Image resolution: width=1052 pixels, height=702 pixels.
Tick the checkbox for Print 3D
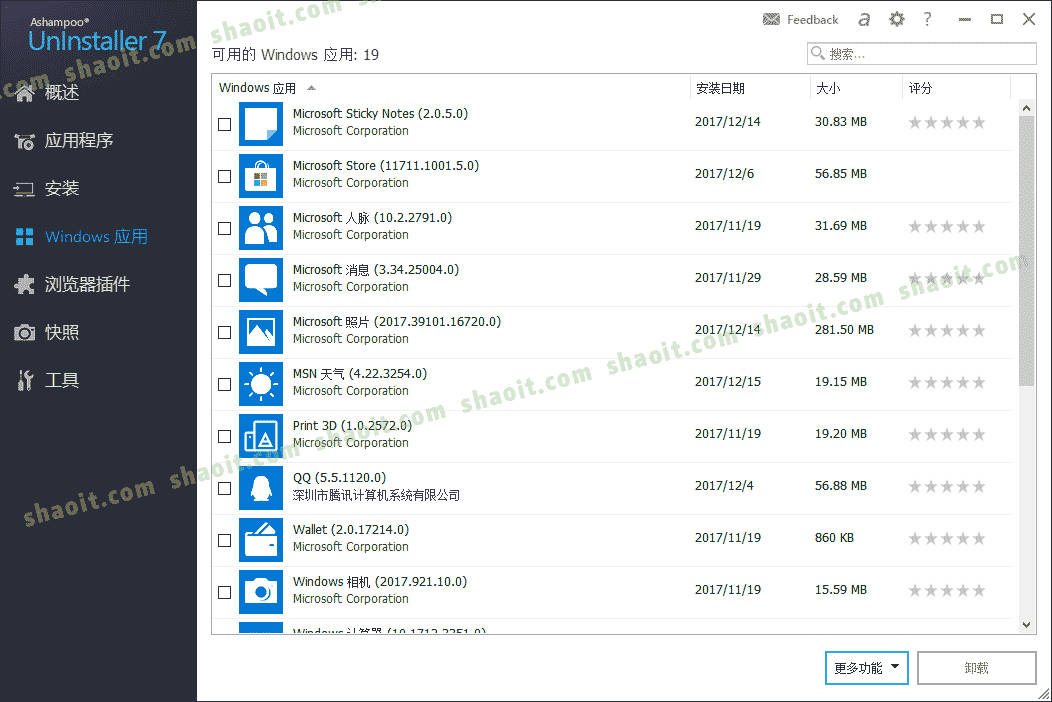[x=225, y=436]
